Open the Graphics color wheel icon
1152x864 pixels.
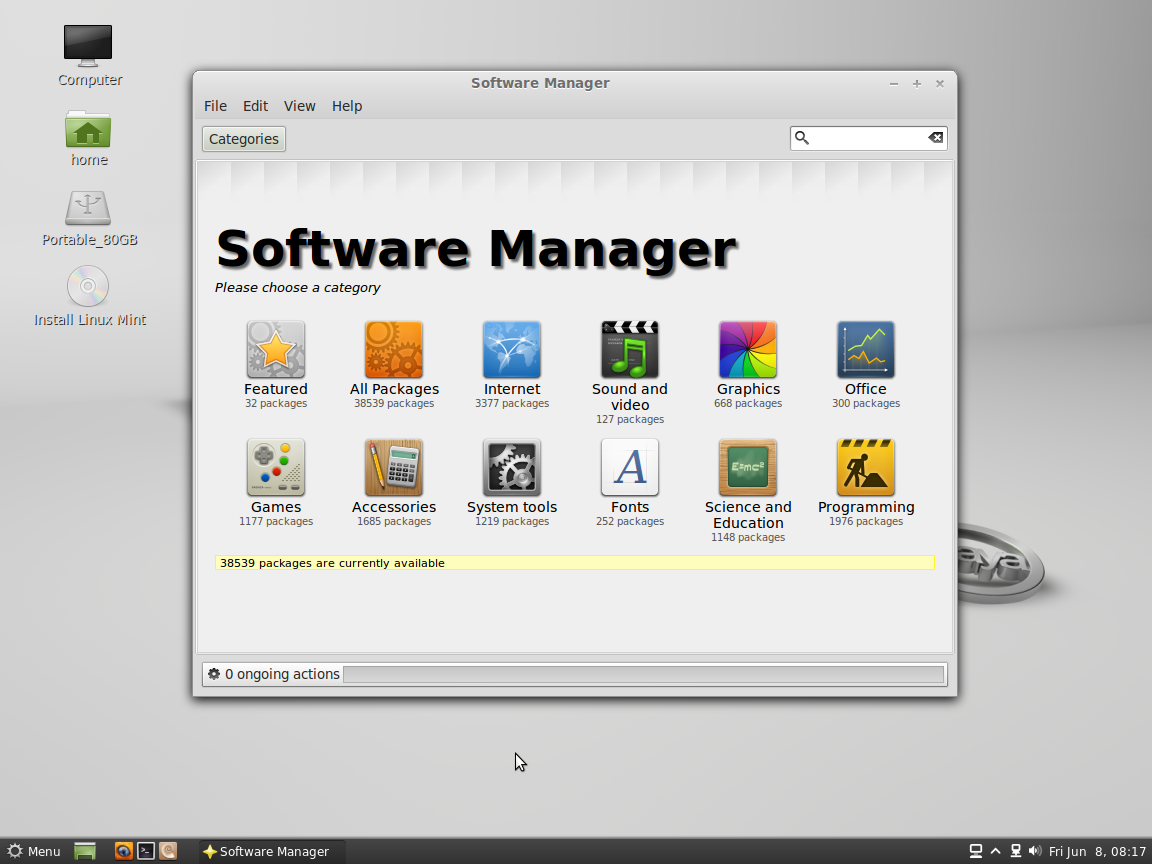click(x=748, y=349)
